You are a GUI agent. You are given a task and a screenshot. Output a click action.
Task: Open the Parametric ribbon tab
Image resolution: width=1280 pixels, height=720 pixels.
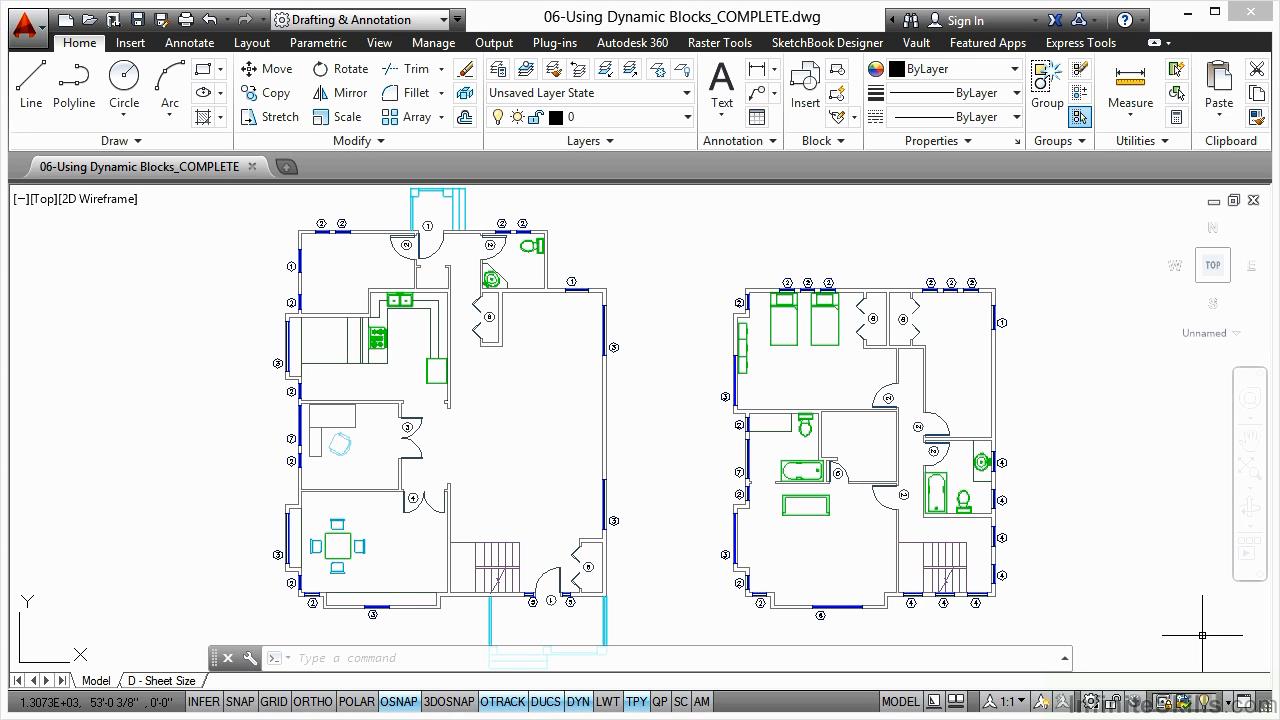318,43
